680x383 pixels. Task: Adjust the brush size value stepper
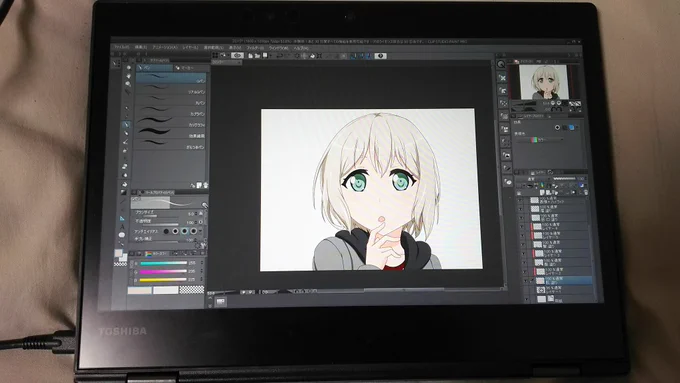tap(196, 214)
